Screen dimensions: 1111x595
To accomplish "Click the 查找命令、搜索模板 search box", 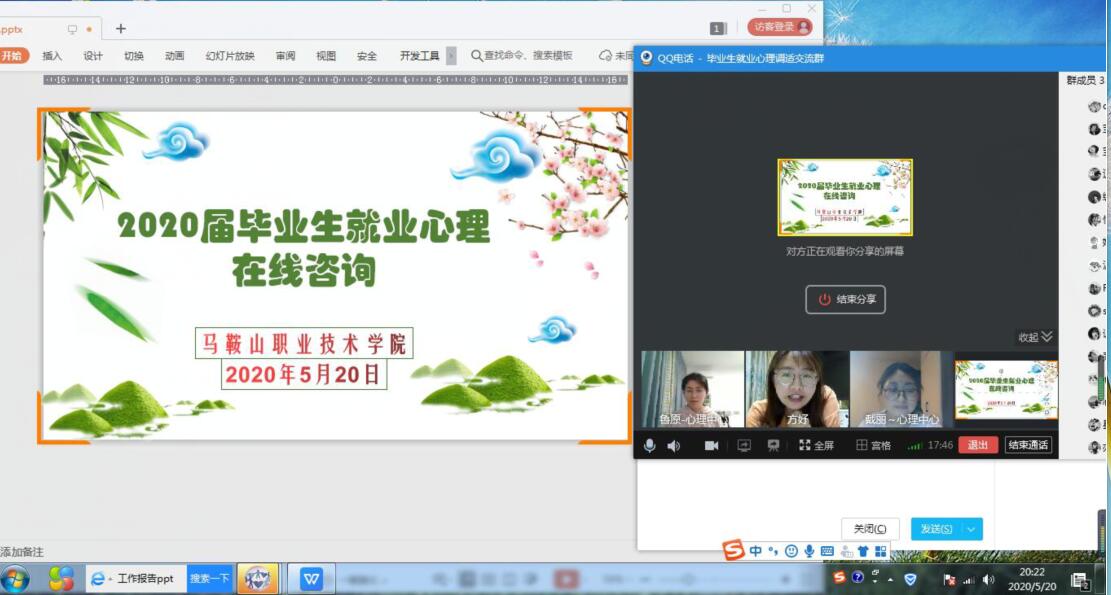I will pyautogui.click(x=522, y=55).
